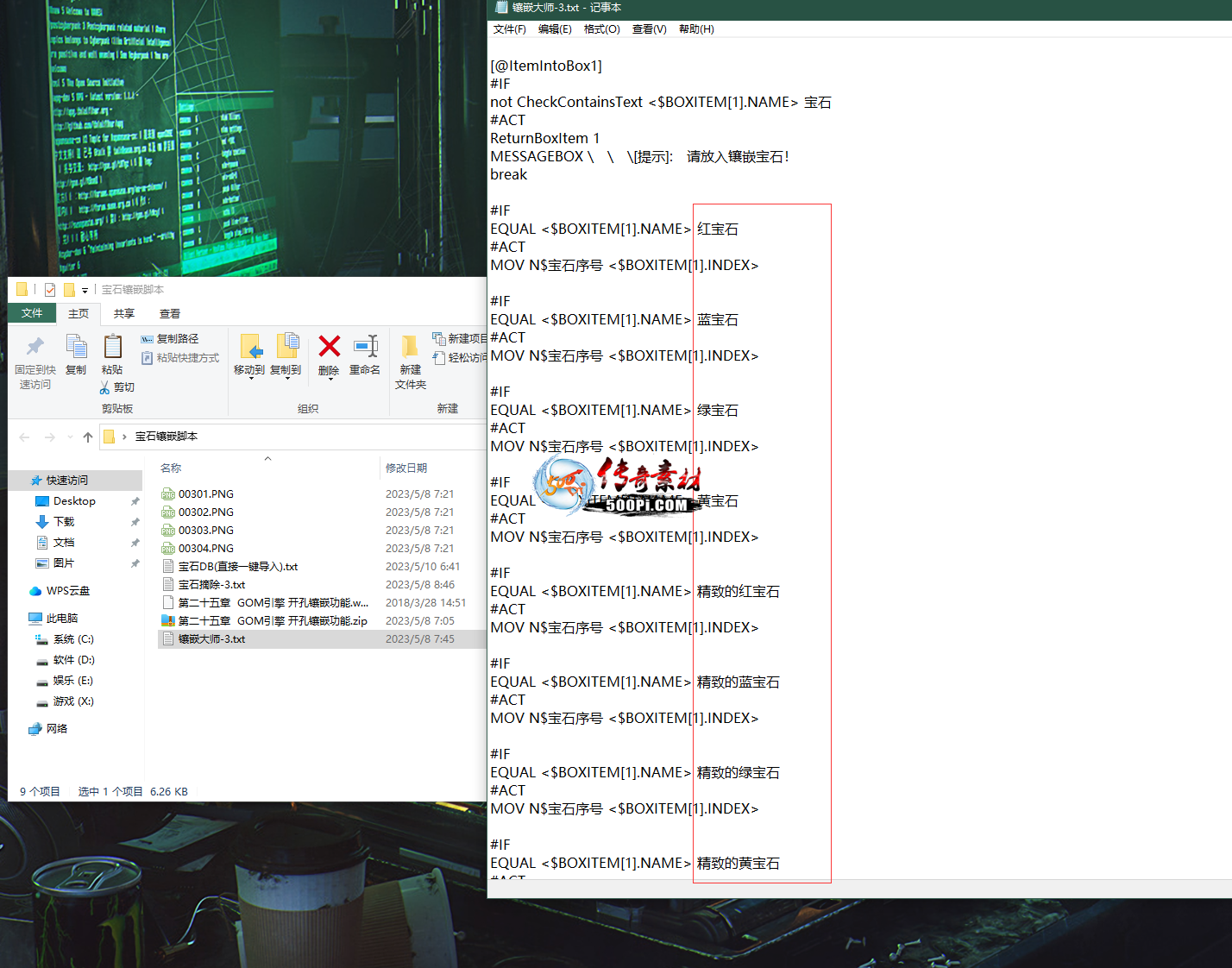
Task: Click the [@ItemIntoBox1] line in Notepad
Action: [x=546, y=66]
